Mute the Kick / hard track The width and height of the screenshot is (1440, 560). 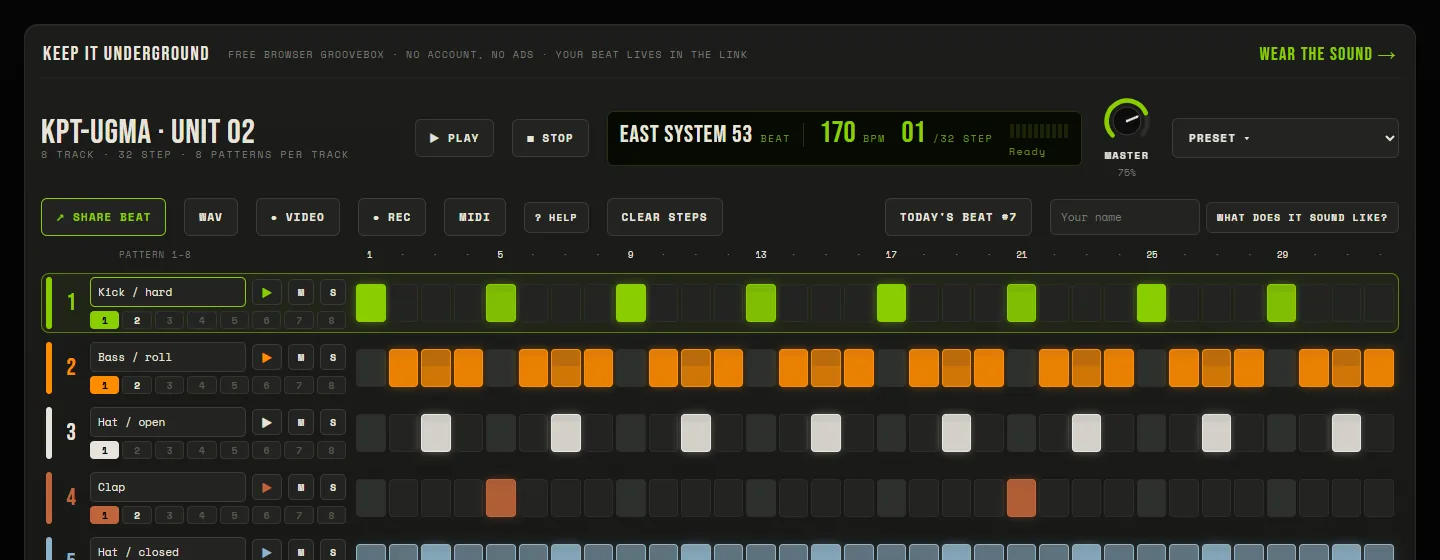pos(302,292)
